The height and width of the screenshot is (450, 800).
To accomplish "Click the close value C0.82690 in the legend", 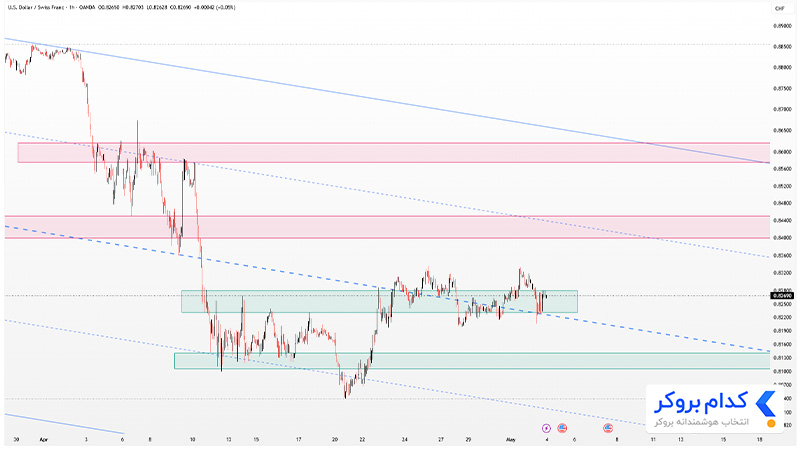I will (180, 8).
